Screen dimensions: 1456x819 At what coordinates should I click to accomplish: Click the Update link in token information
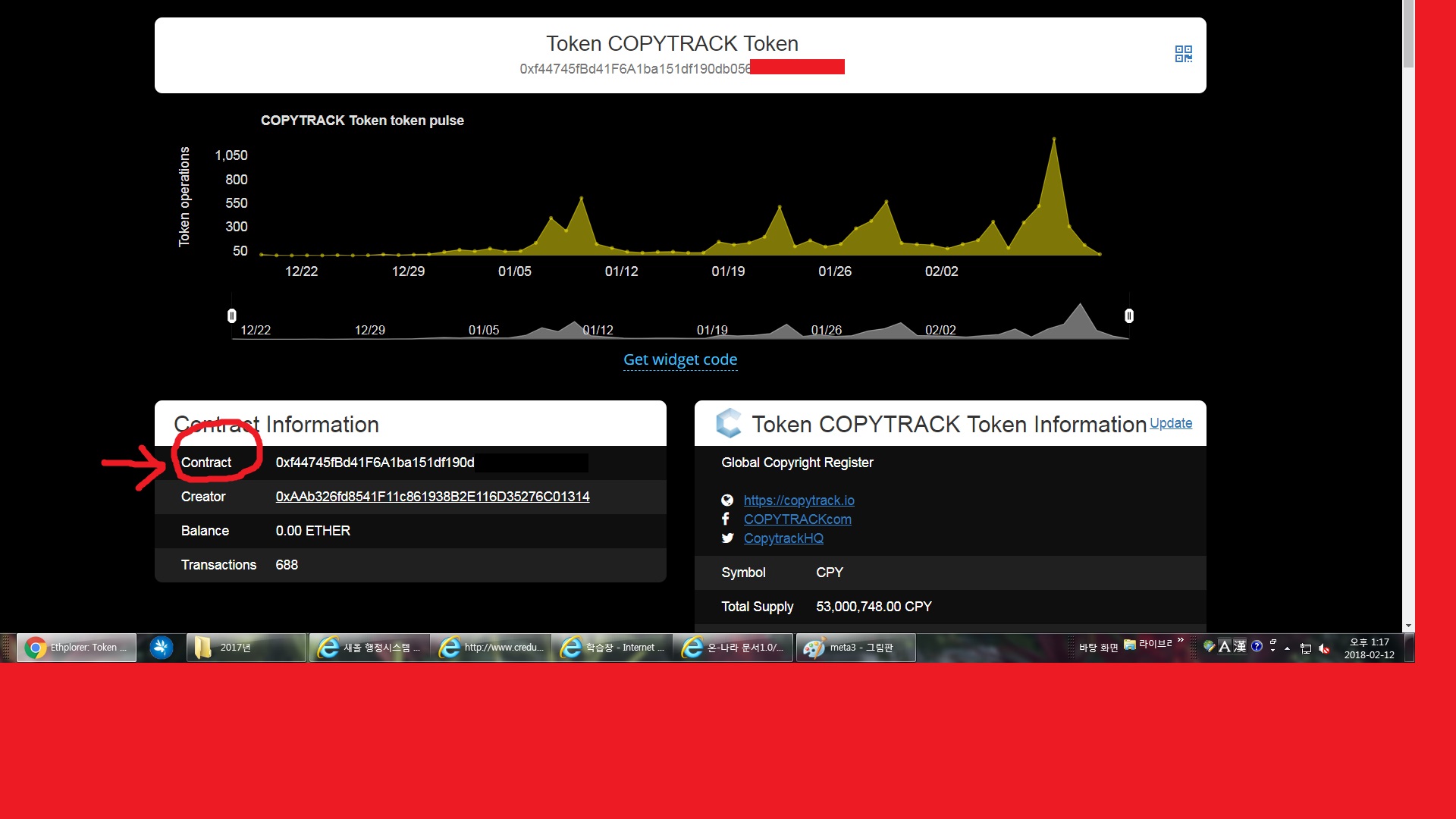1171,423
